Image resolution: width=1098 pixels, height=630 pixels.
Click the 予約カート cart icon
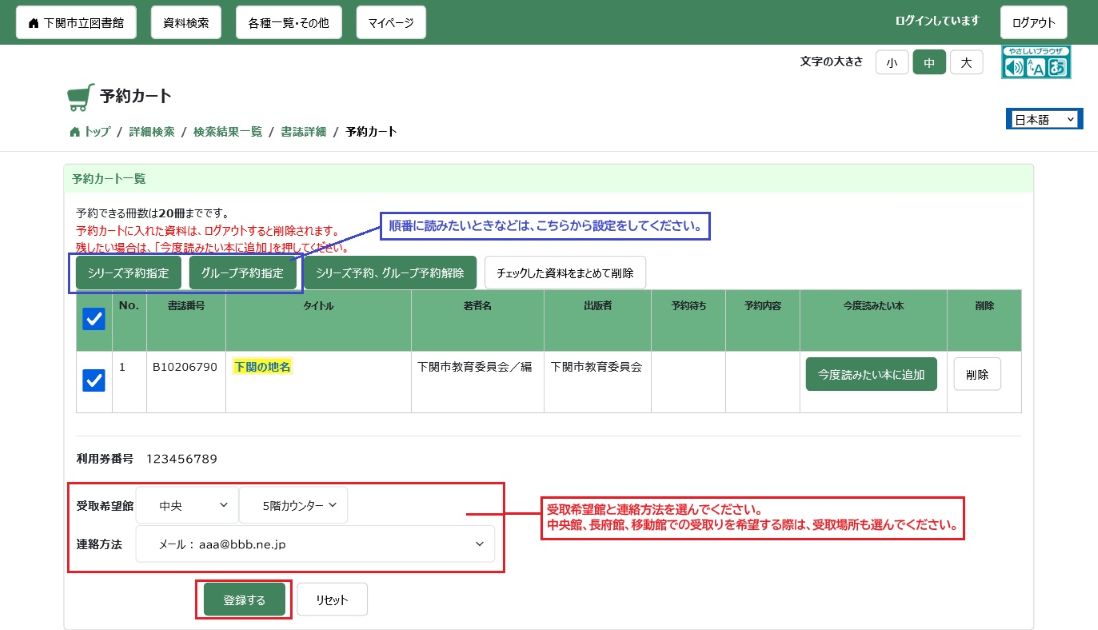coord(81,97)
